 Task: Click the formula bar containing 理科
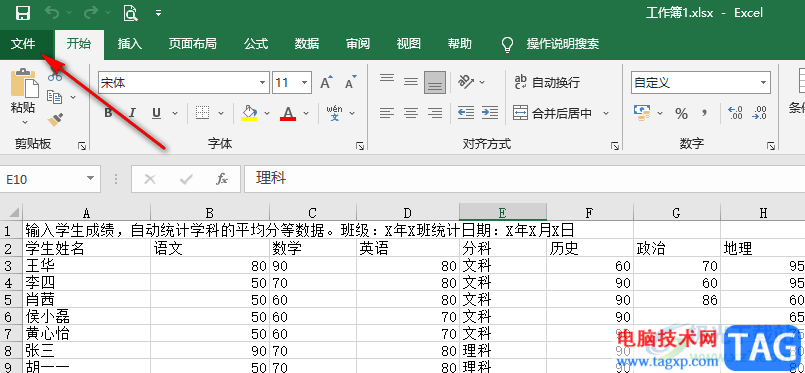coord(524,179)
